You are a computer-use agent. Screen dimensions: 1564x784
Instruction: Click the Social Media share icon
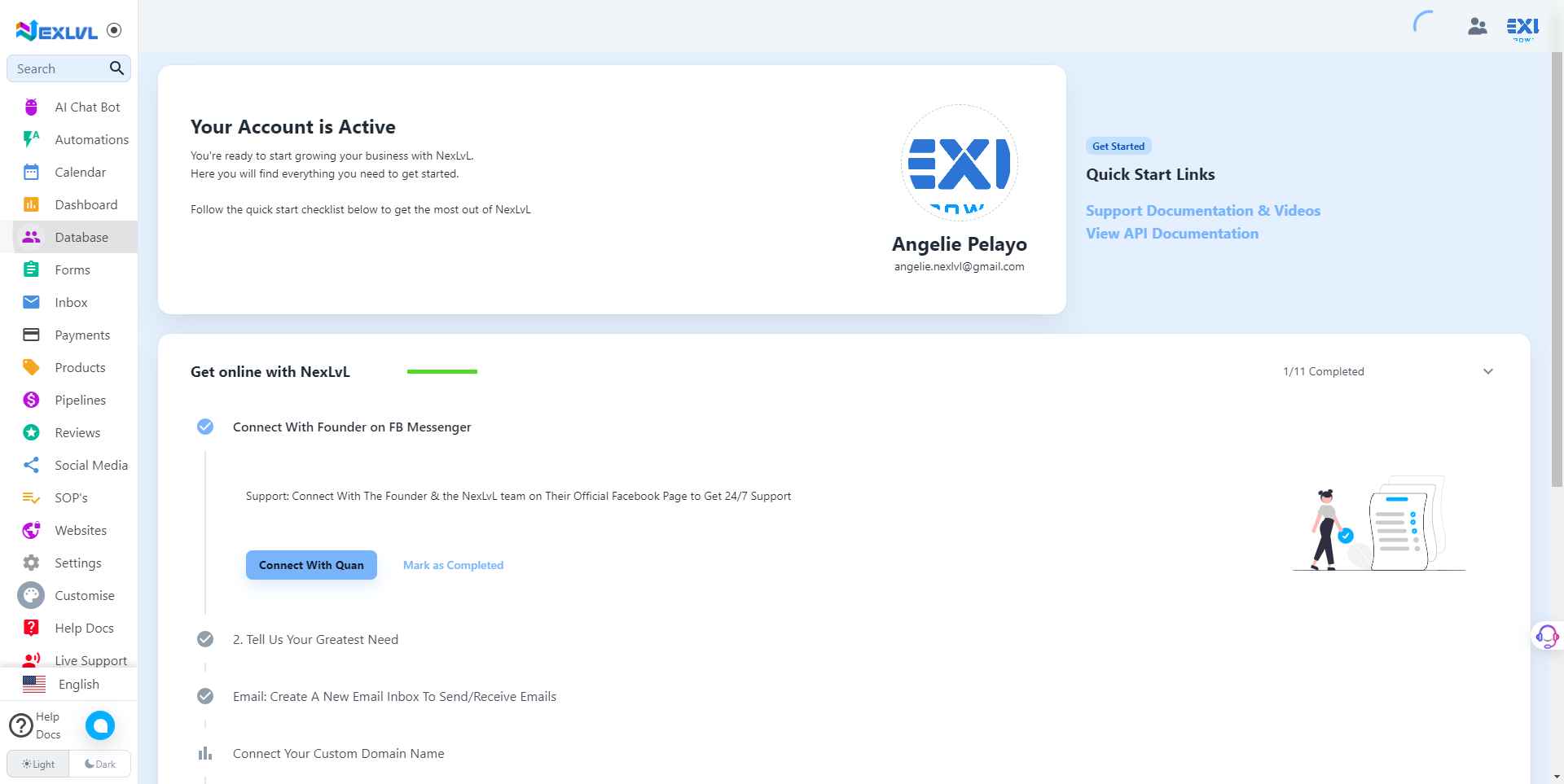click(x=31, y=465)
